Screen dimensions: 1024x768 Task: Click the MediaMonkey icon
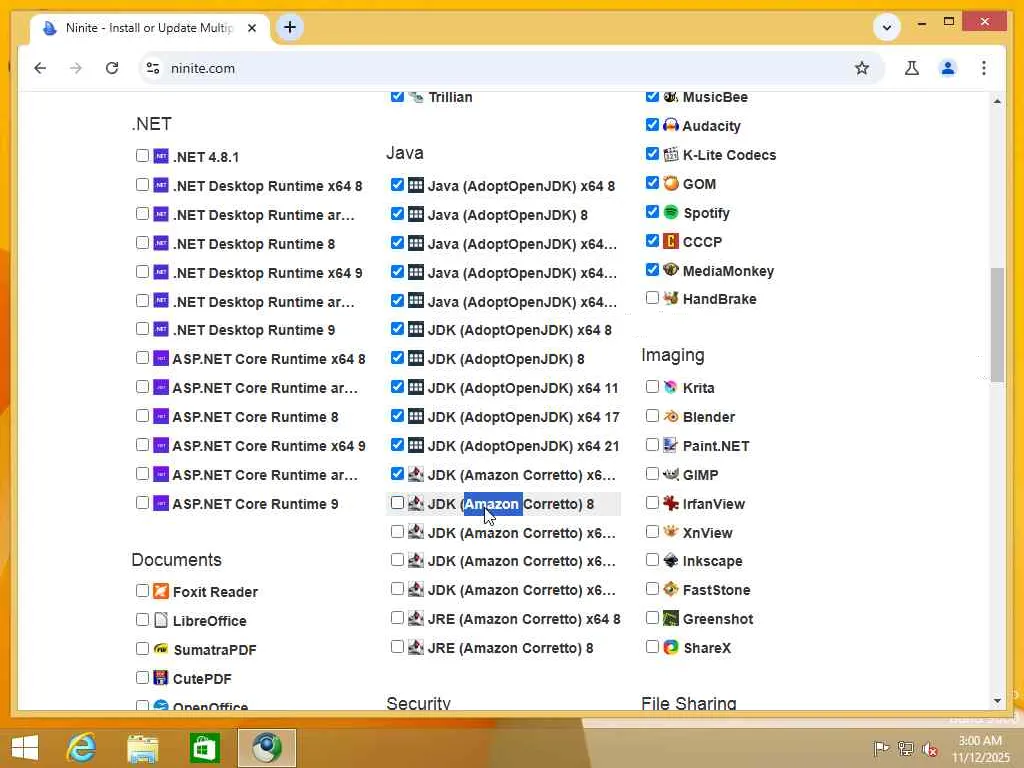pos(671,270)
